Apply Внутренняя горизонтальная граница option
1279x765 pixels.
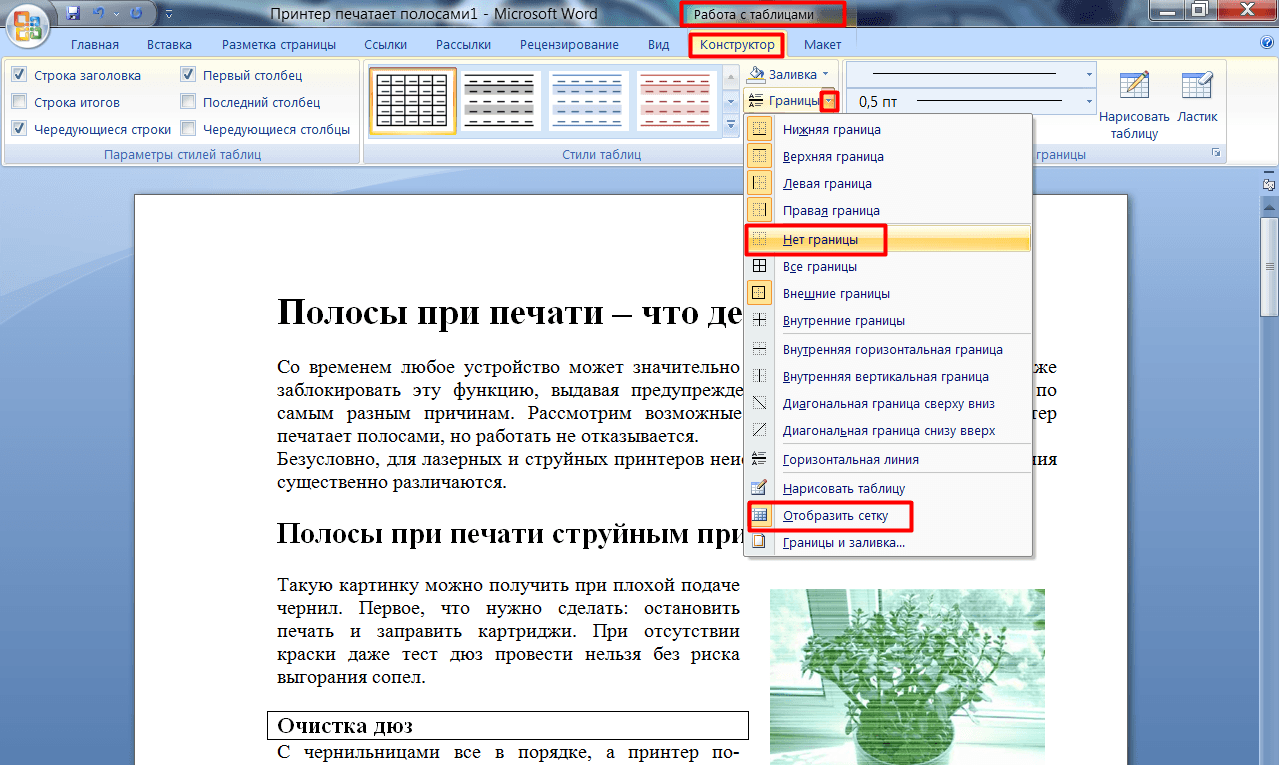(x=889, y=349)
